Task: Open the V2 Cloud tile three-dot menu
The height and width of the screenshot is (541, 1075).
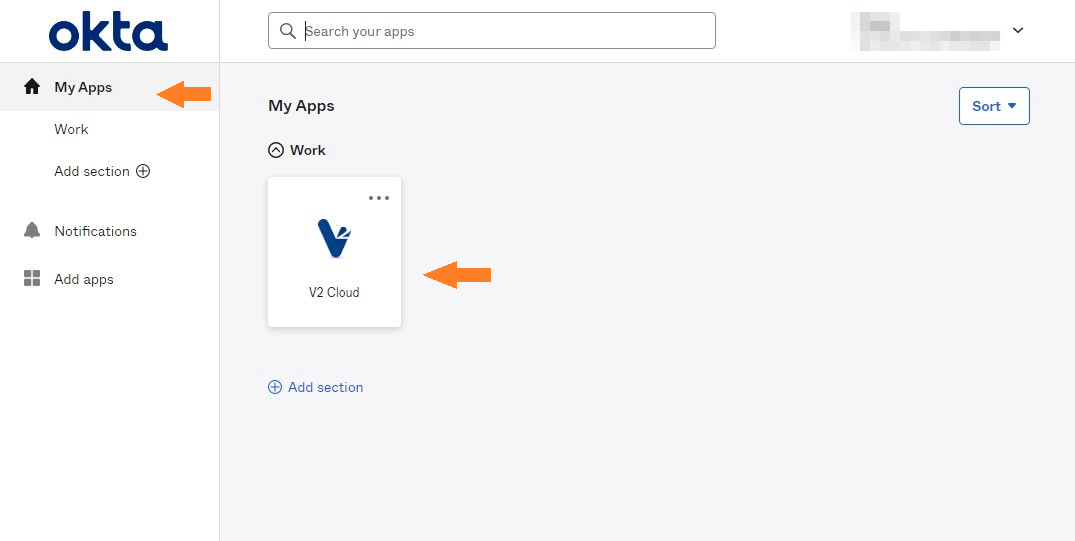Action: tap(378, 198)
